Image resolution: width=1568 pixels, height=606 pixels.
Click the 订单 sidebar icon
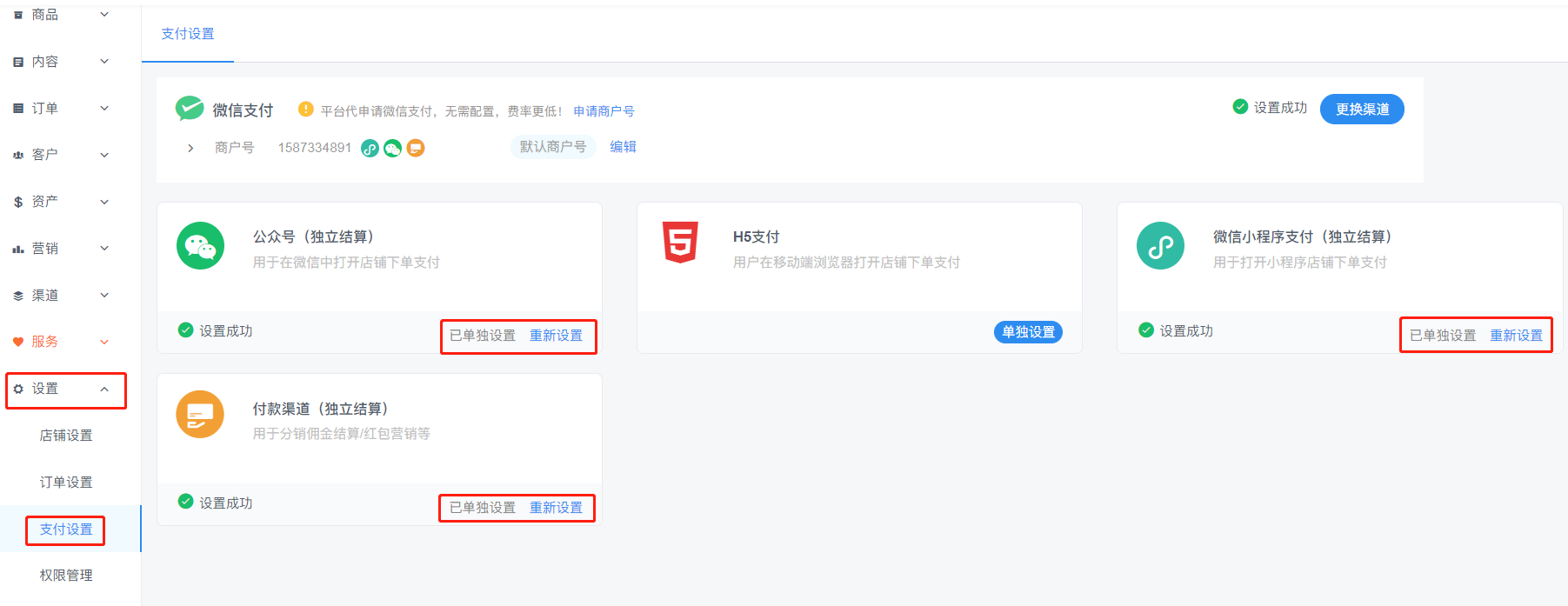[x=18, y=109]
